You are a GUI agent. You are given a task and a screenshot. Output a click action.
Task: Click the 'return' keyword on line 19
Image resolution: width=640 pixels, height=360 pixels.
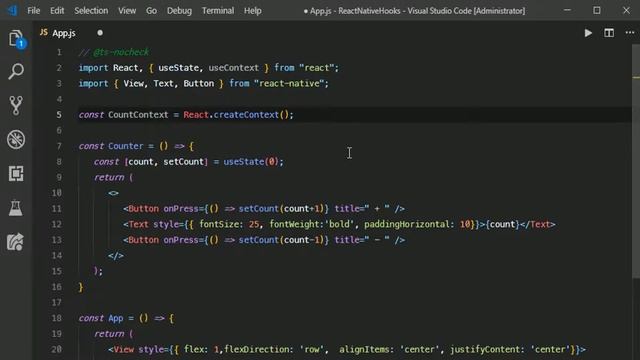click(109, 333)
